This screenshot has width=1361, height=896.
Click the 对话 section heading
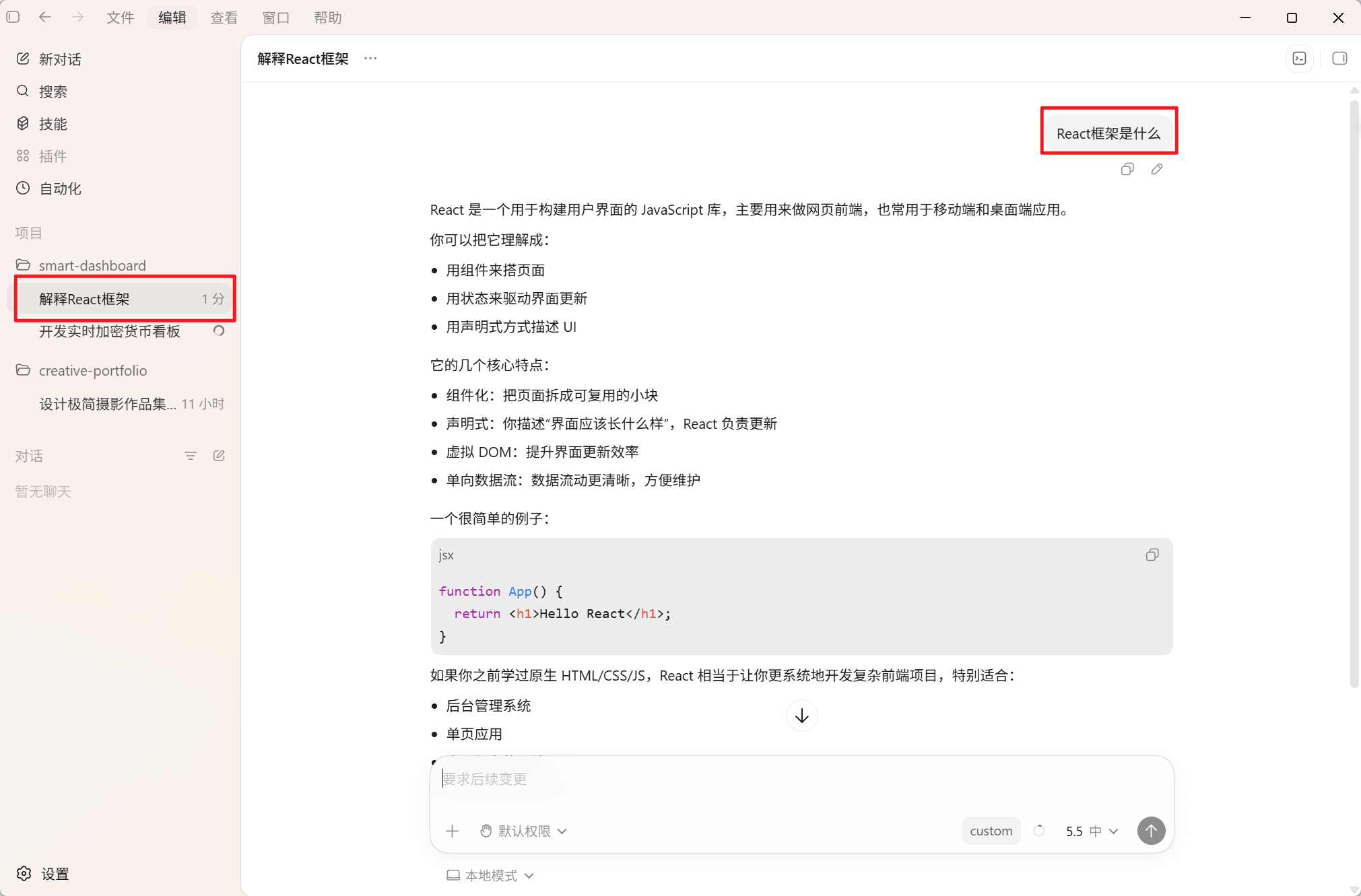[29, 456]
